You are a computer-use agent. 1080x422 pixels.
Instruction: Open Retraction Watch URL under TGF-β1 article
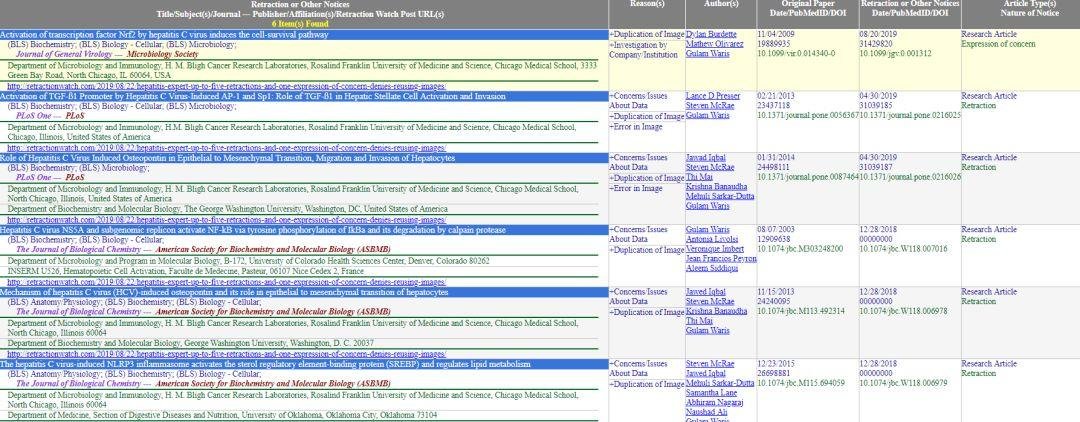226,147
